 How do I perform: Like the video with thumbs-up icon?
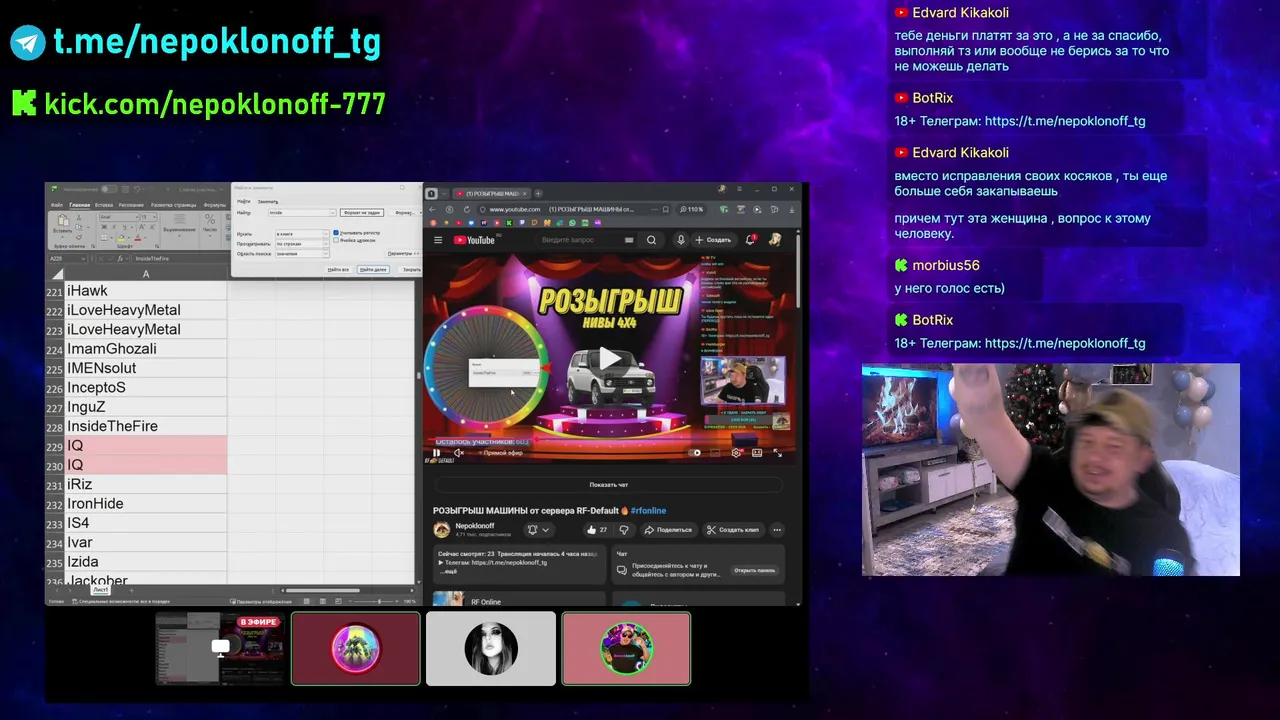click(x=598, y=530)
